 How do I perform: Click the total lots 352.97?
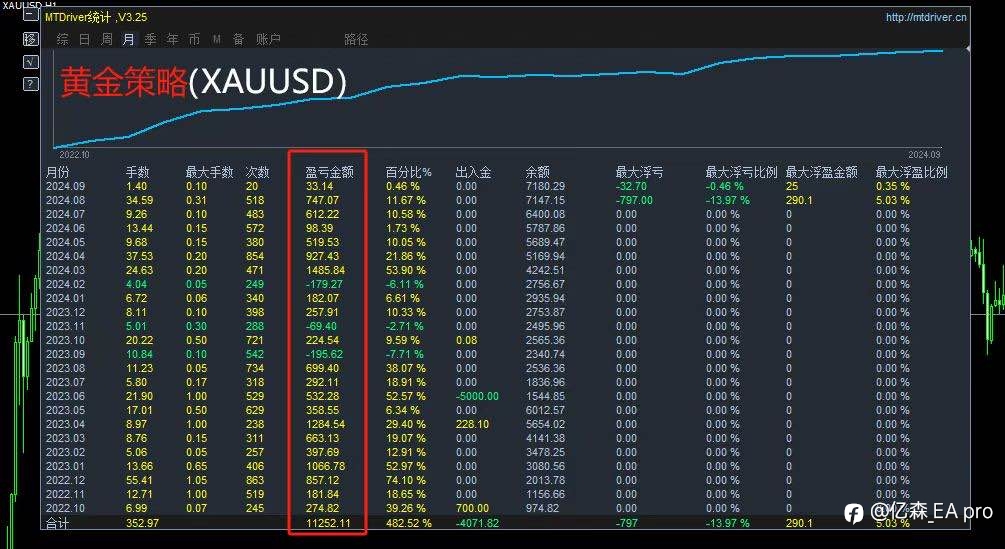[x=142, y=523]
